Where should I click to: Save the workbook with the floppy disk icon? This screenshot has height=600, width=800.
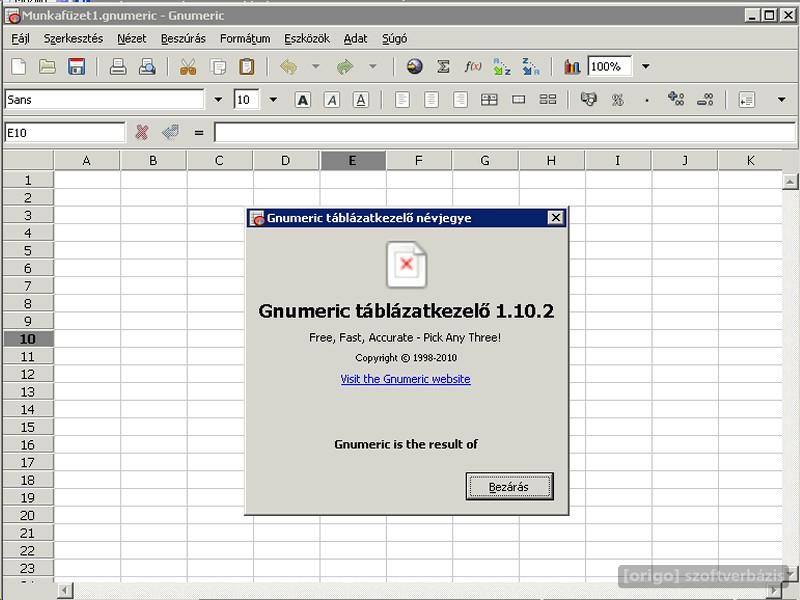tap(77, 67)
